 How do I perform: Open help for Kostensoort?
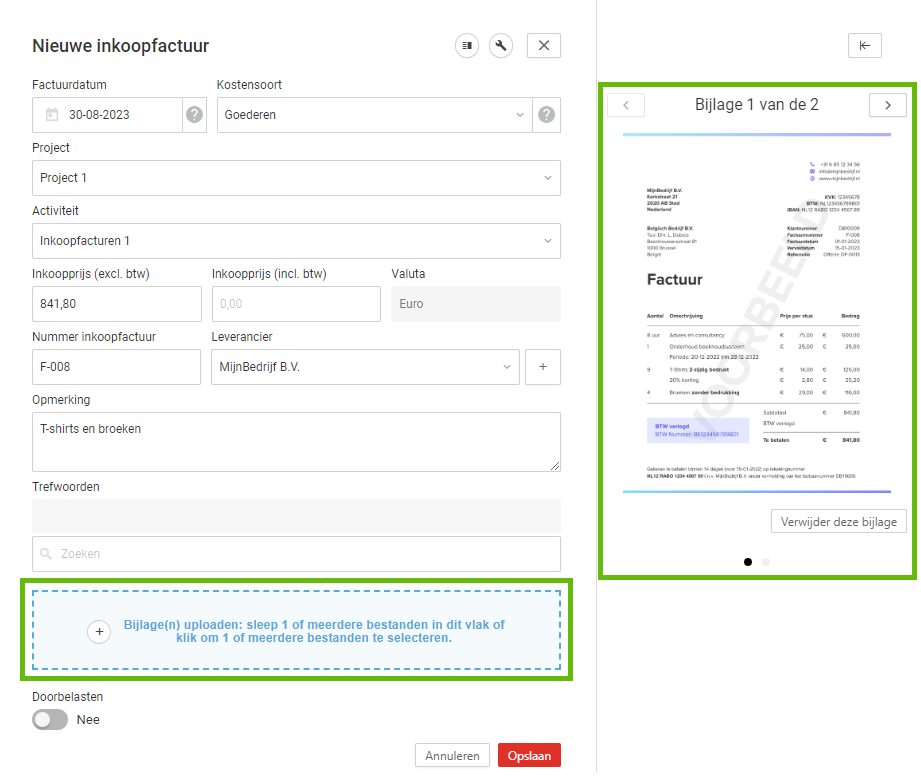pos(546,115)
